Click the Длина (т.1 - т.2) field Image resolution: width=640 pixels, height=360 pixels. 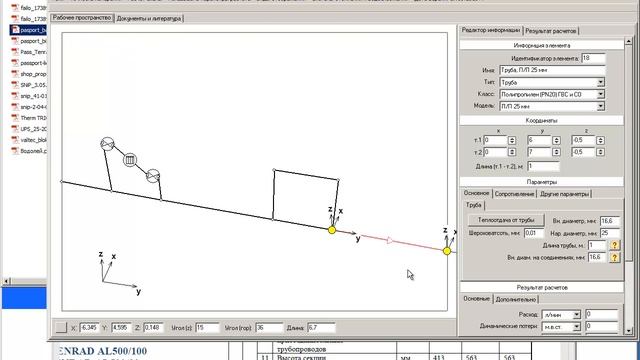(543, 166)
